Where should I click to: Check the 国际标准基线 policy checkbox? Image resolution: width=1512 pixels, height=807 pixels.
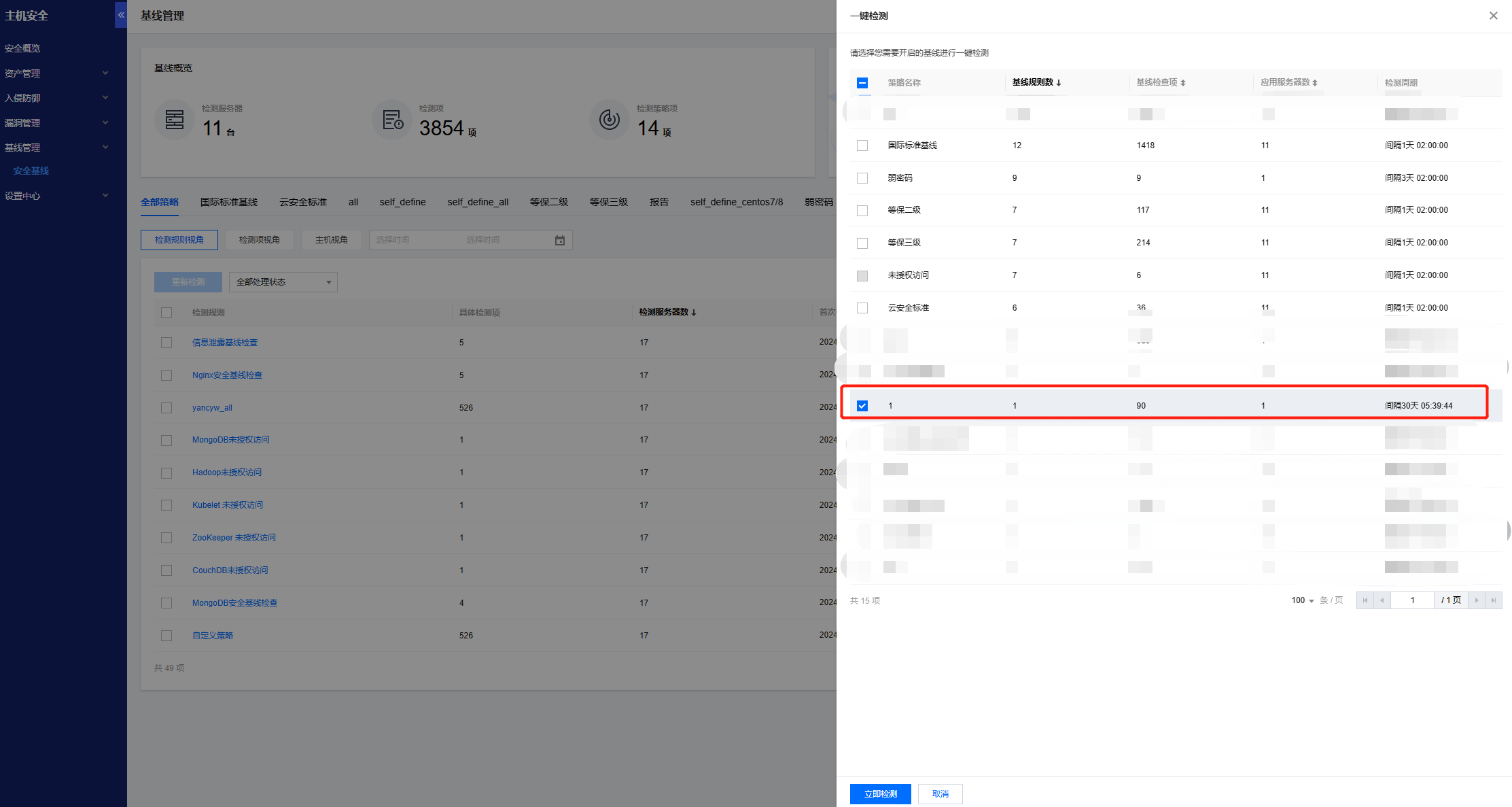click(x=862, y=145)
